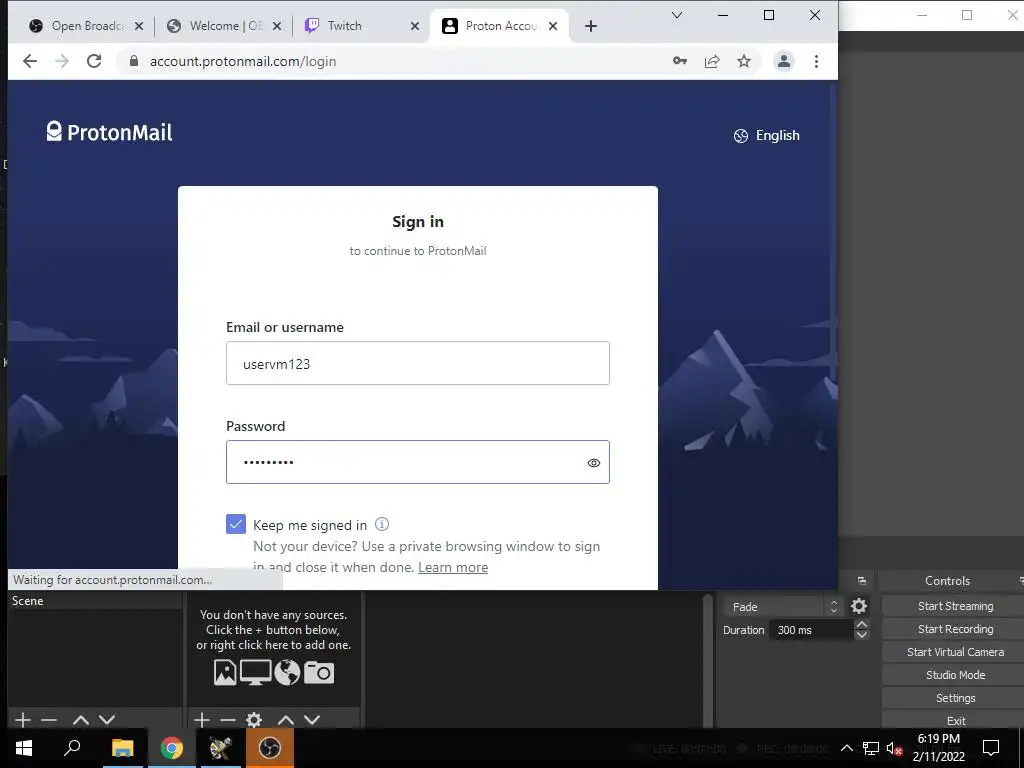Add a camera source in OBS
Viewport: 1024px width, 768px height.
pyautogui.click(x=319, y=673)
